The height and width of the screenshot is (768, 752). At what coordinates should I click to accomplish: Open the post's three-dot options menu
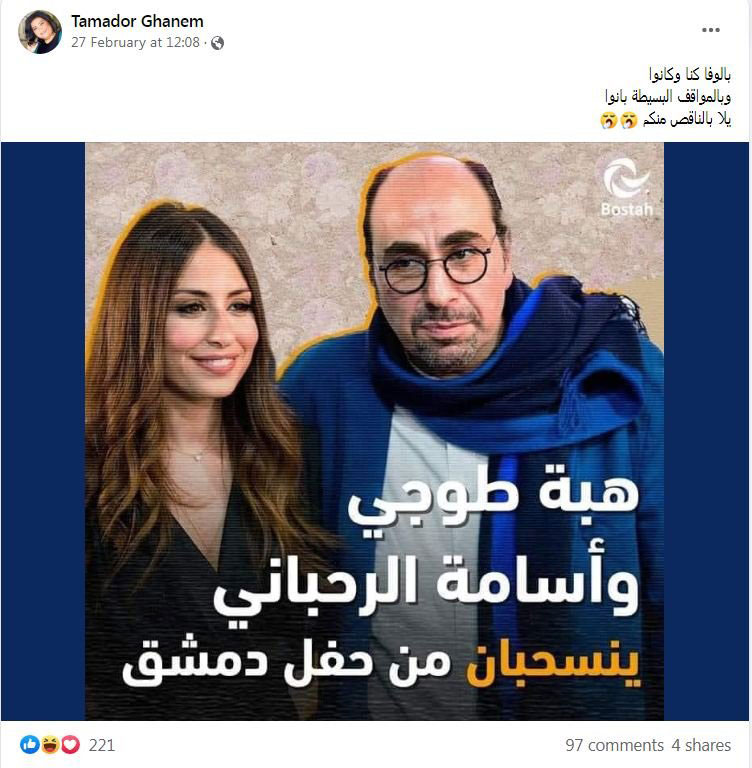710,30
